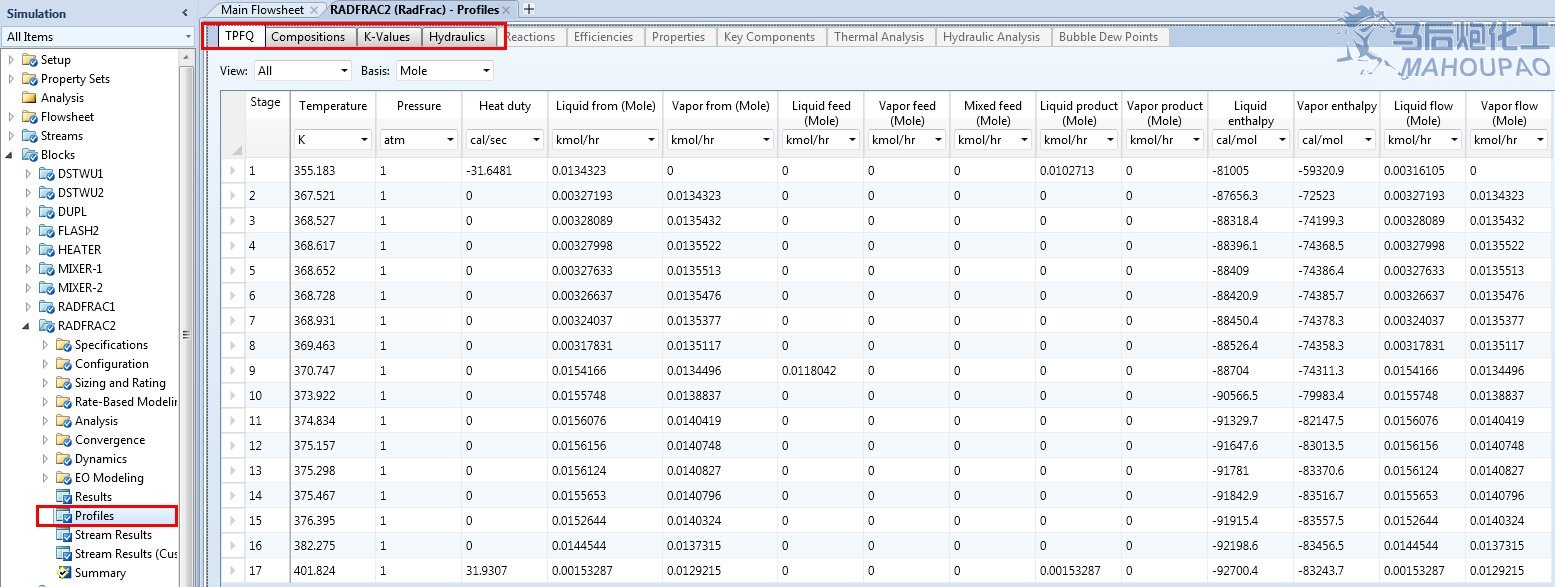The width and height of the screenshot is (1555, 587).
Task: Close the RADFRAC2 Profiles tab
Action: coord(508,10)
